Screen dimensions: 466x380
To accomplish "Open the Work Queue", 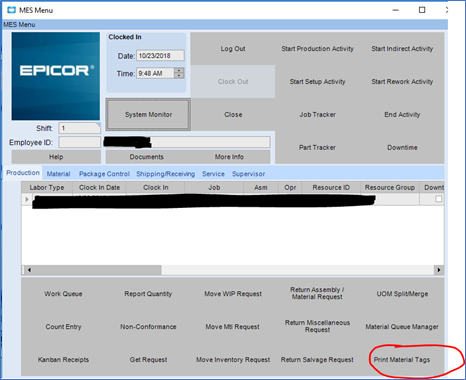I will 63,294.
